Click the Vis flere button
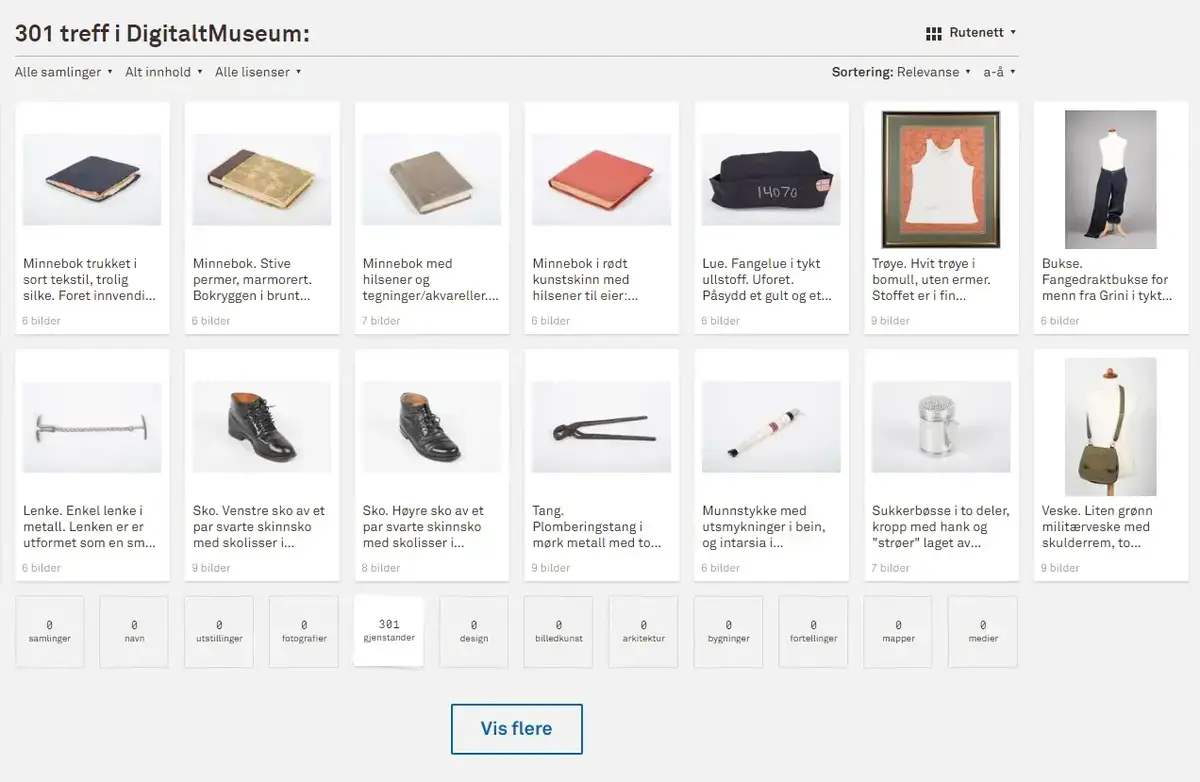The width and height of the screenshot is (1200, 782). point(516,729)
